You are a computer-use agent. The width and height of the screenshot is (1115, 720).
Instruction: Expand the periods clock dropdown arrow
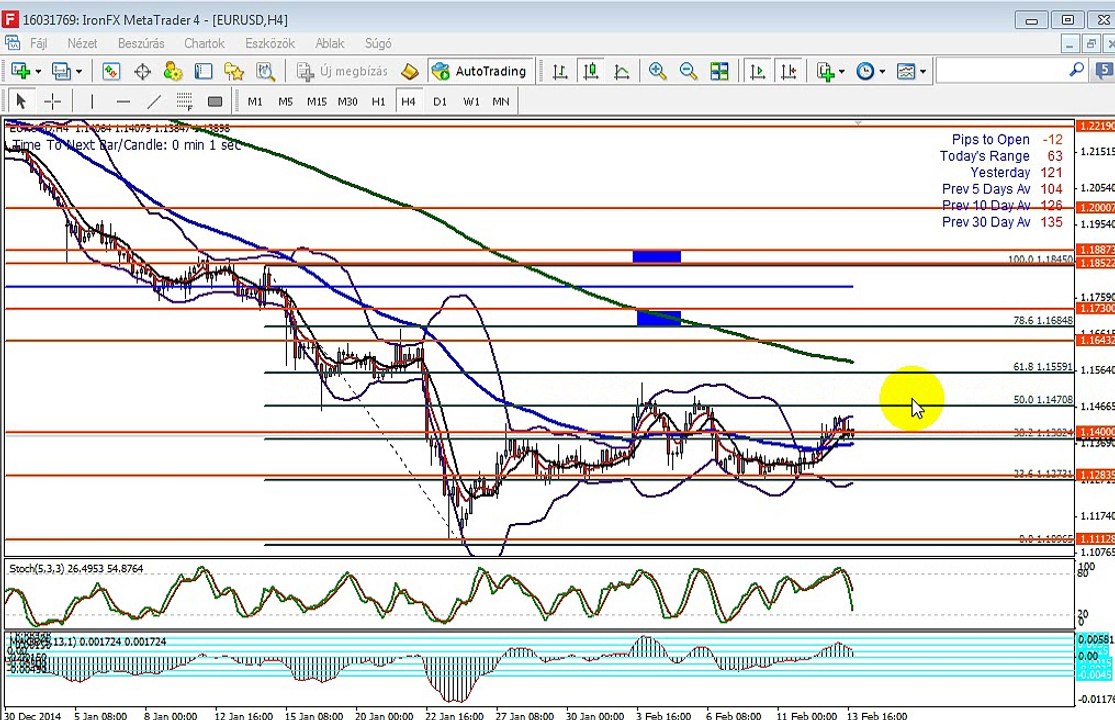[x=882, y=71]
